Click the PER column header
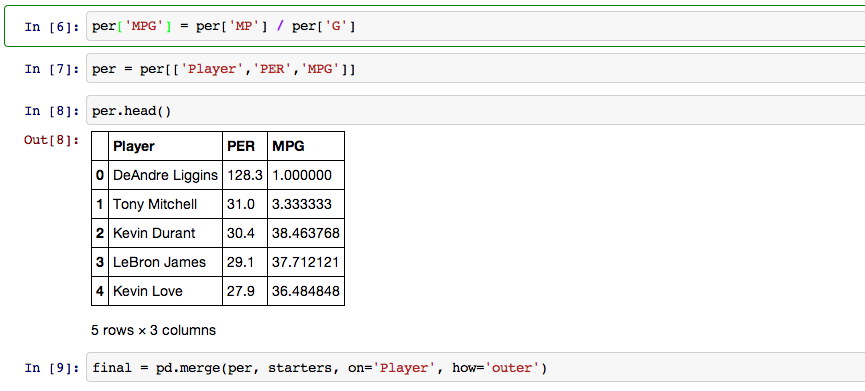 click(245, 146)
